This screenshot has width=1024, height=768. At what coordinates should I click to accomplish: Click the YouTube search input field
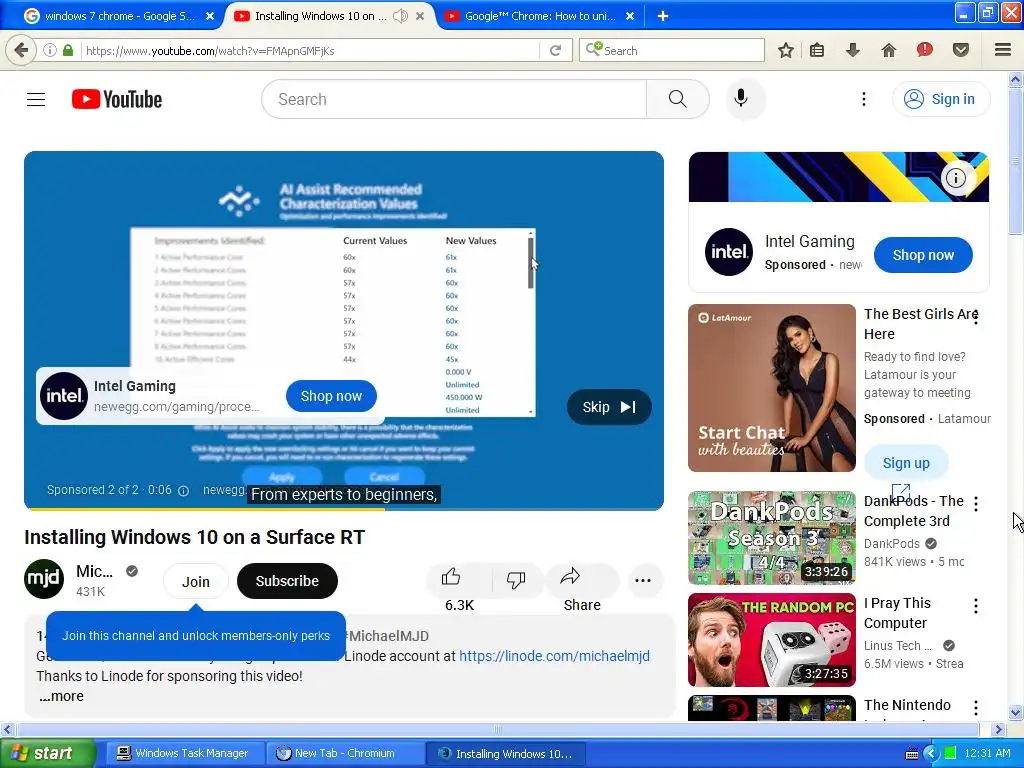pyautogui.click(x=454, y=99)
